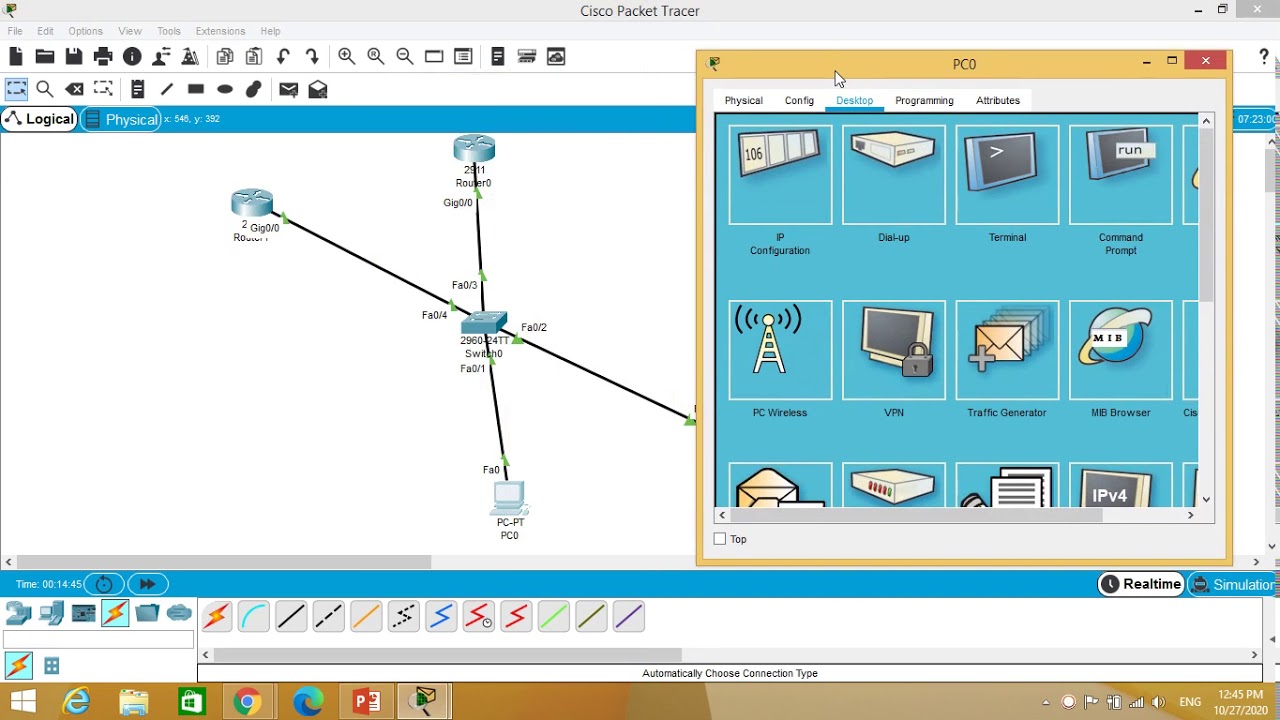The width and height of the screenshot is (1280, 720).
Task: Select Router0 on the workspace
Action: (474, 150)
